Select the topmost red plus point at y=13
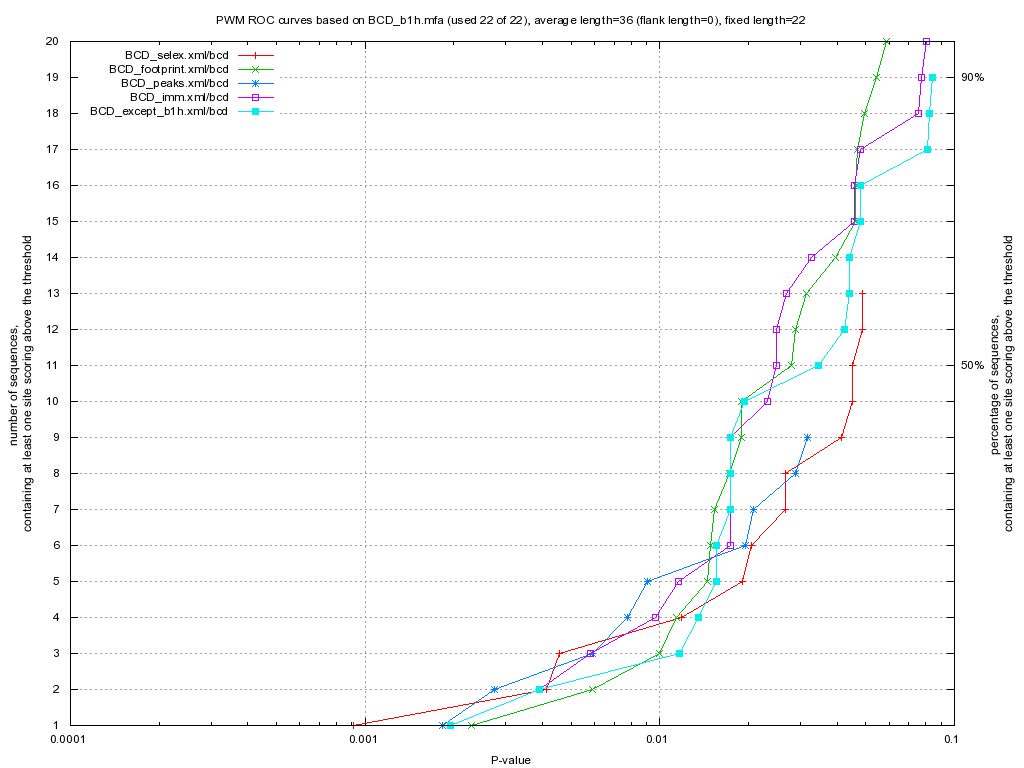 click(x=862, y=293)
